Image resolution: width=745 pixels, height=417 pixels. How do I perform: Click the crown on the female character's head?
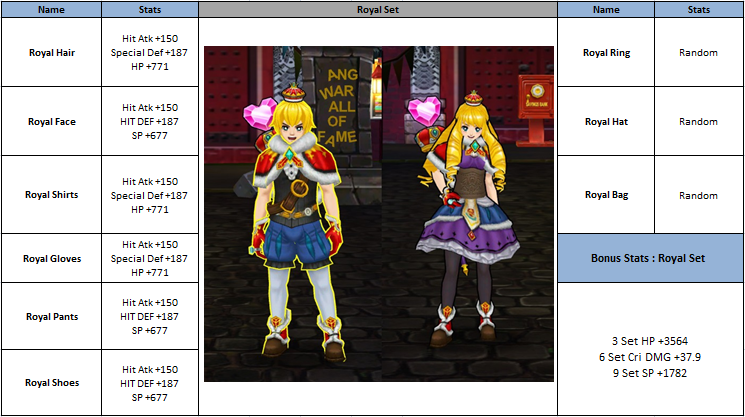click(x=472, y=100)
